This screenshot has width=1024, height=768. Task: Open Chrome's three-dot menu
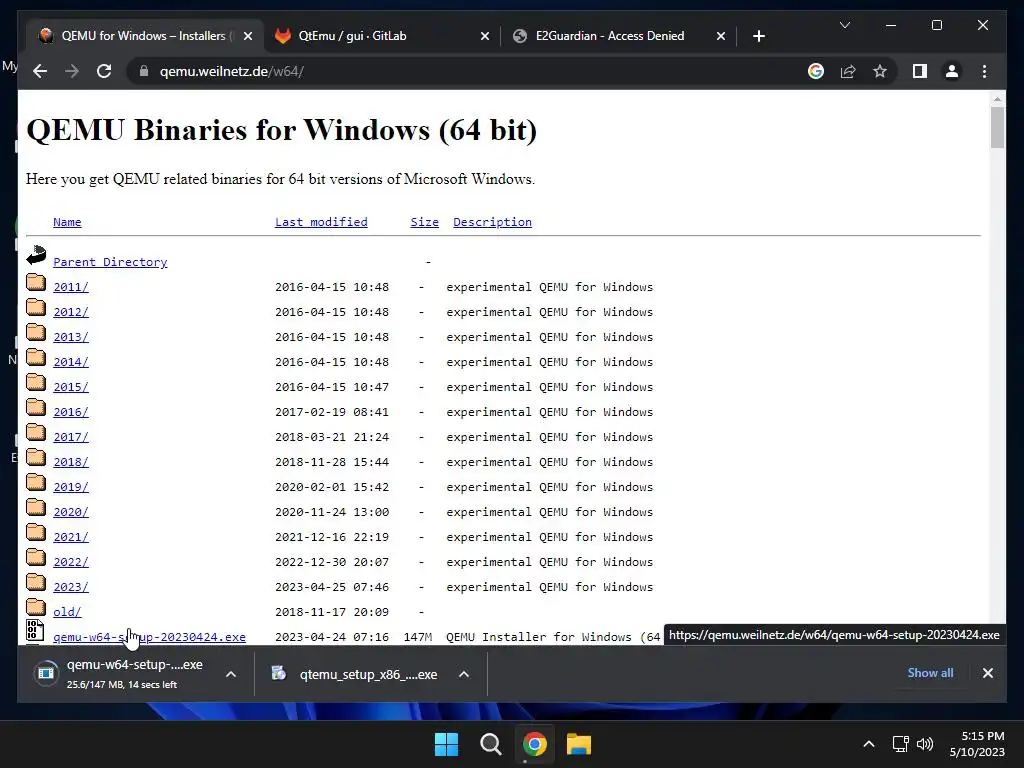(984, 71)
